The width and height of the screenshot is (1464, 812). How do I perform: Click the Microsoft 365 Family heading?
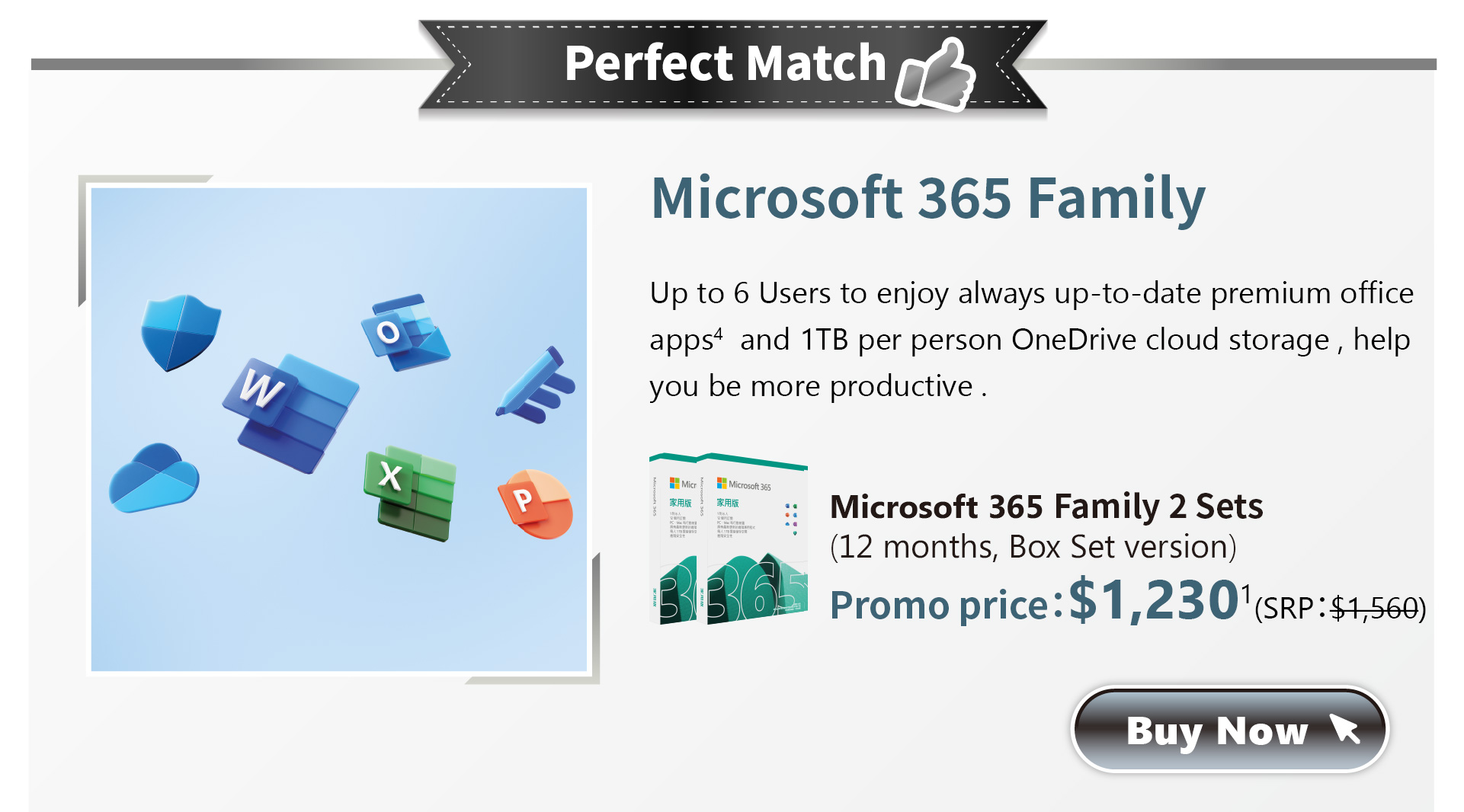coord(928,198)
